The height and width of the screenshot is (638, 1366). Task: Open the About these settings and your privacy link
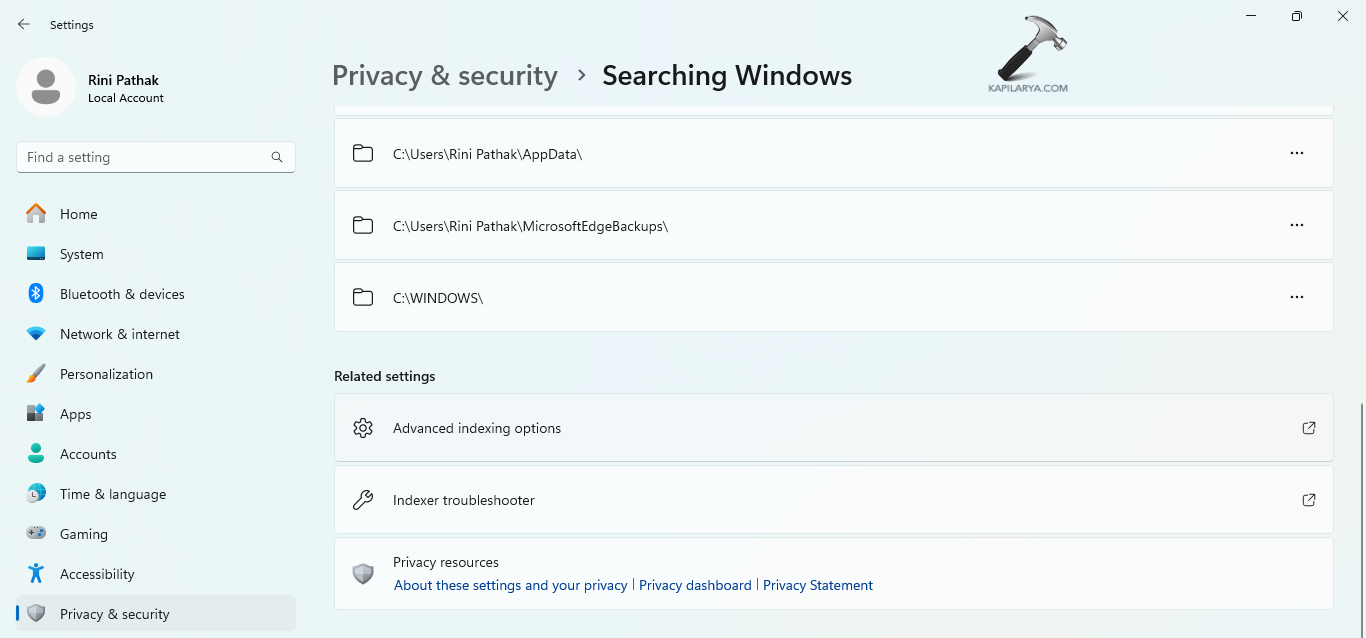(510, 585)
